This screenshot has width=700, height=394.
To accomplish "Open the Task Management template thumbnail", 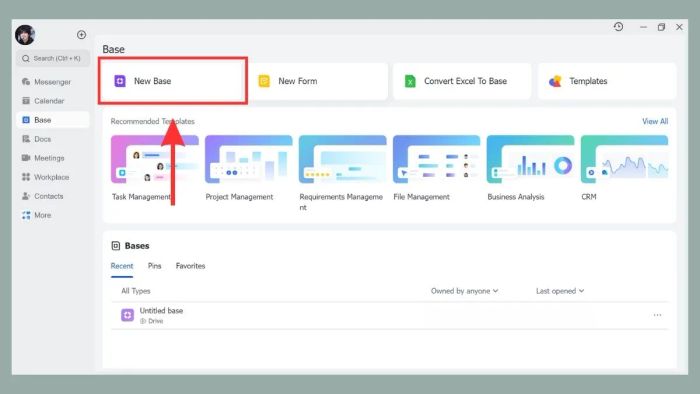I will pyautogui.click(x=154, y=159).
